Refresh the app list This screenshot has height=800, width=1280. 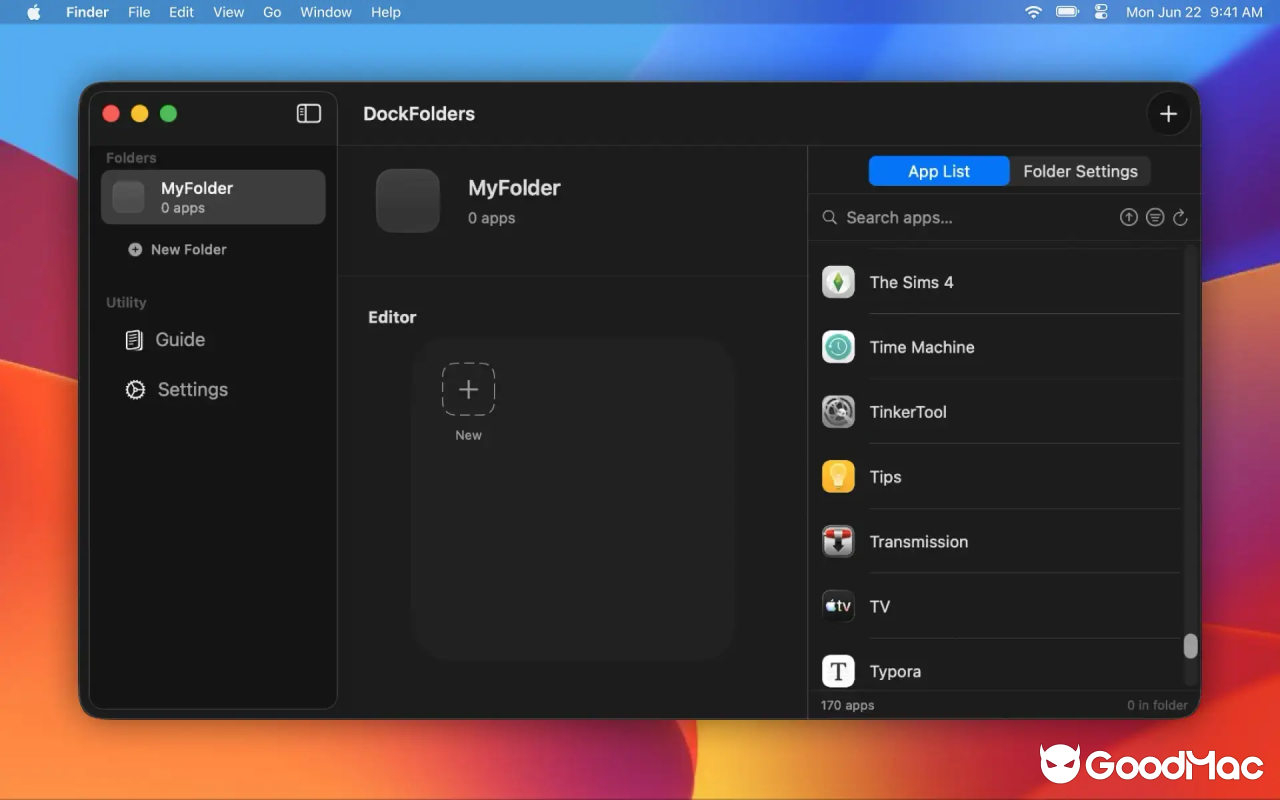[1180, 217]
